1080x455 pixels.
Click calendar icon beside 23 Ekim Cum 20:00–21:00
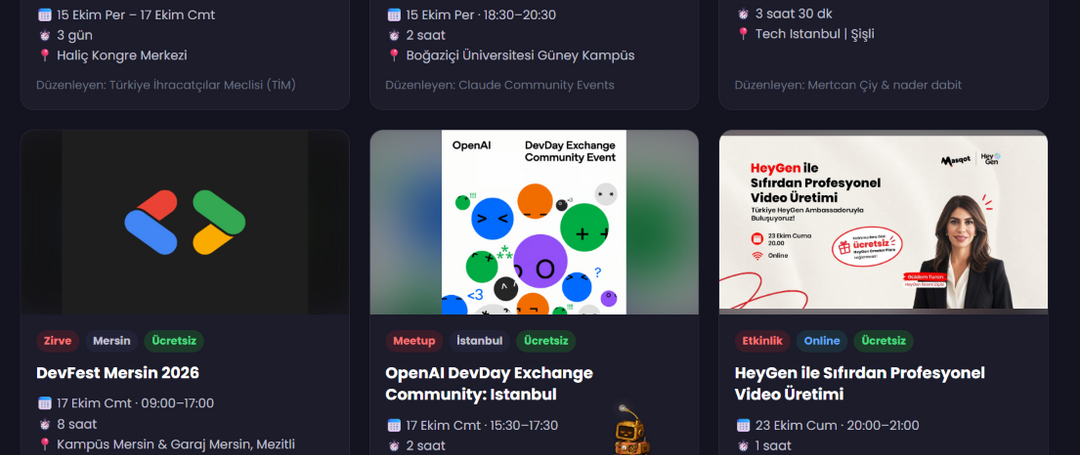pos(743,425)
